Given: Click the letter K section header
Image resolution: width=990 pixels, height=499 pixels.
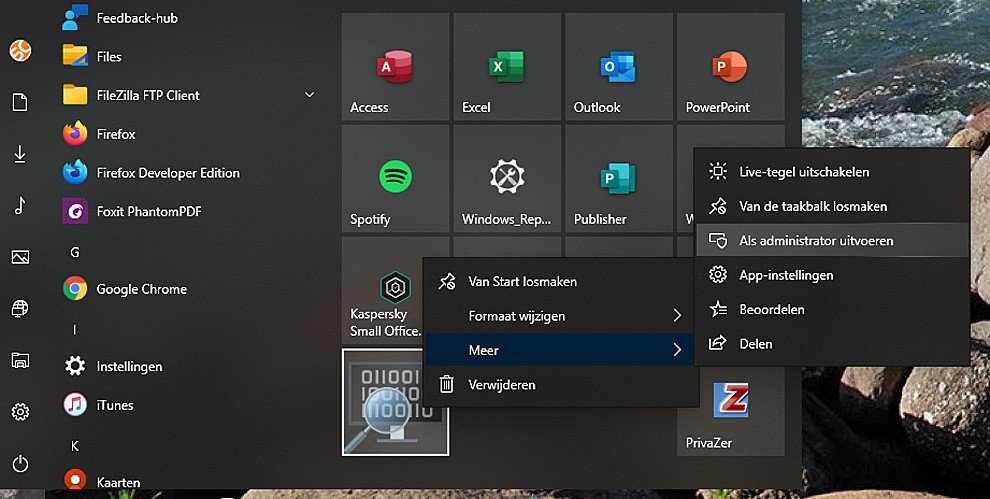Looking at the screenshot, I should pyautogui.click(x=75, y=446).
